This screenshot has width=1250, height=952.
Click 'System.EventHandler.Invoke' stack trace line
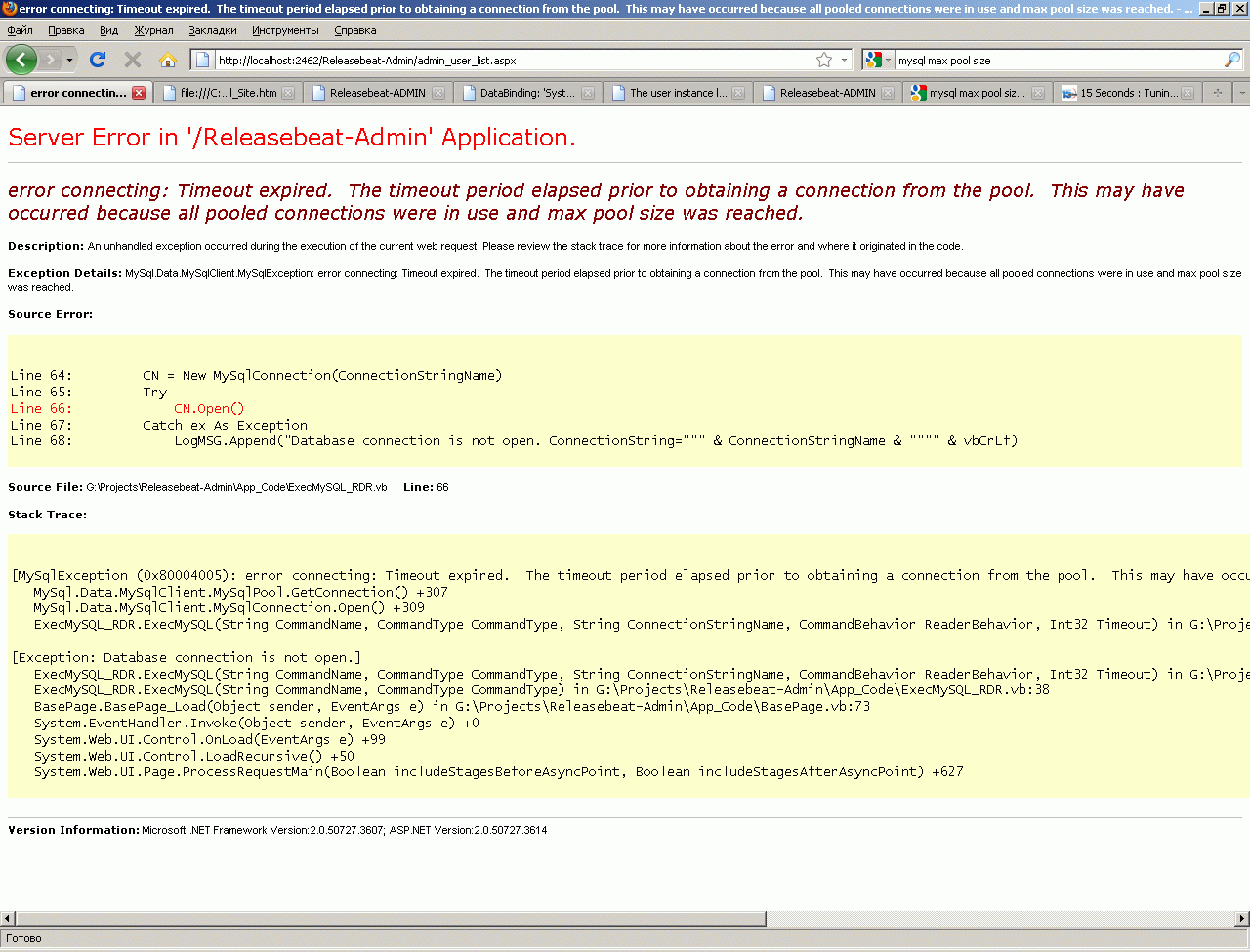[x=257, y=724]
